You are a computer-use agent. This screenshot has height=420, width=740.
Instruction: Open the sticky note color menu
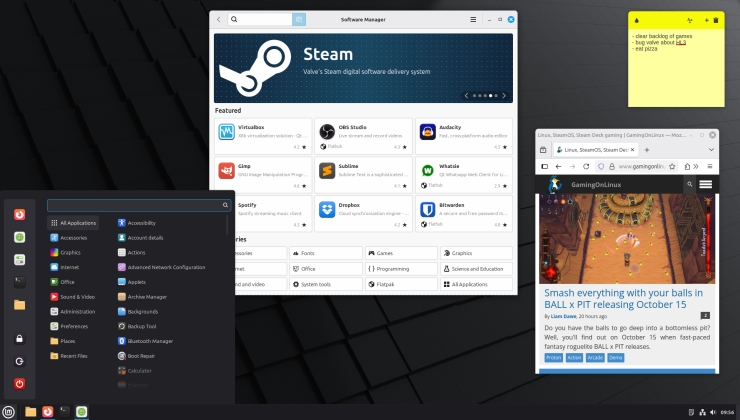pyautogui.click(x=637, y=20)
